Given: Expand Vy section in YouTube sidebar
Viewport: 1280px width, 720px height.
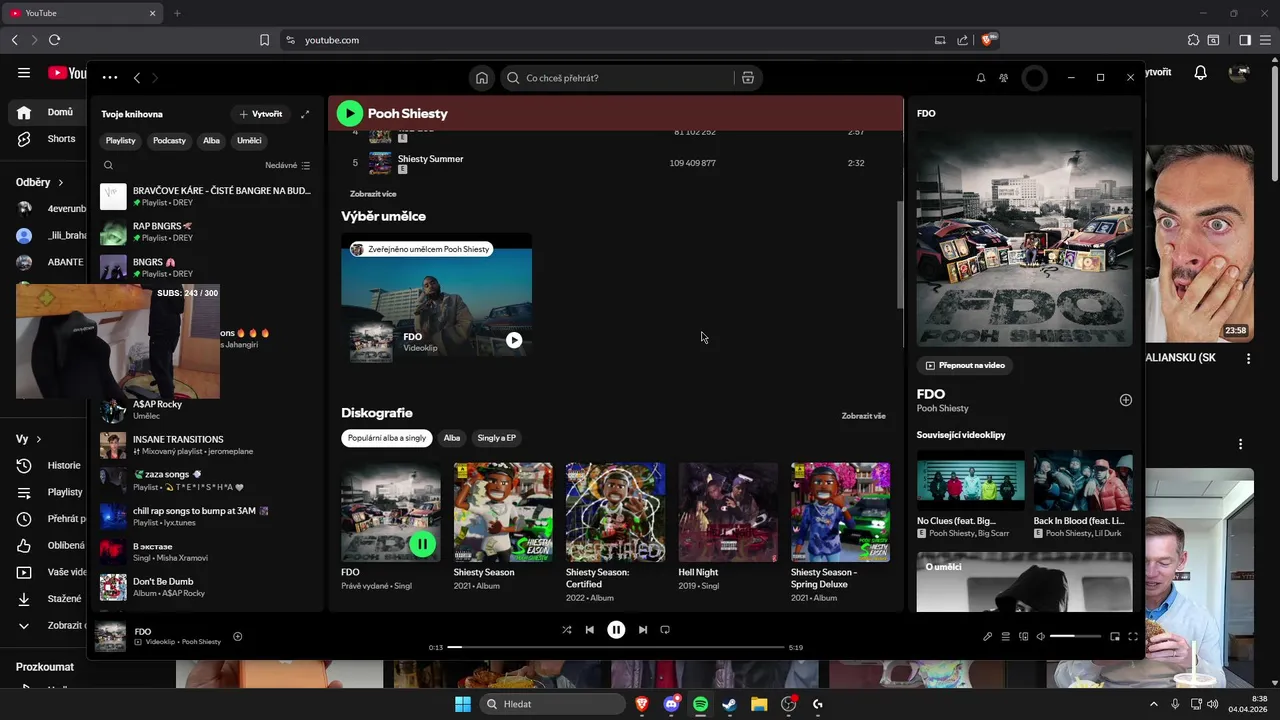Looking at the screenshot, I should [29, 439].
